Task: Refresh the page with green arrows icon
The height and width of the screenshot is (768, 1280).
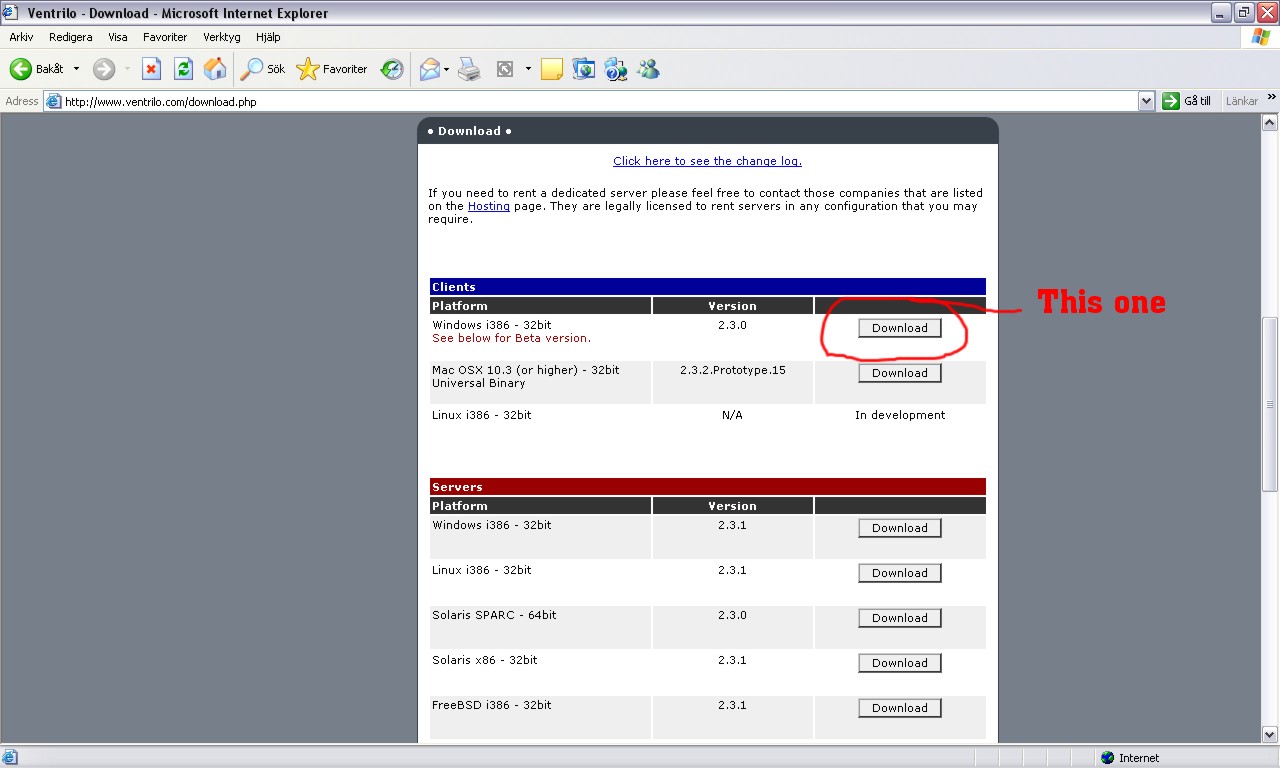Action: tap(183, 69)
